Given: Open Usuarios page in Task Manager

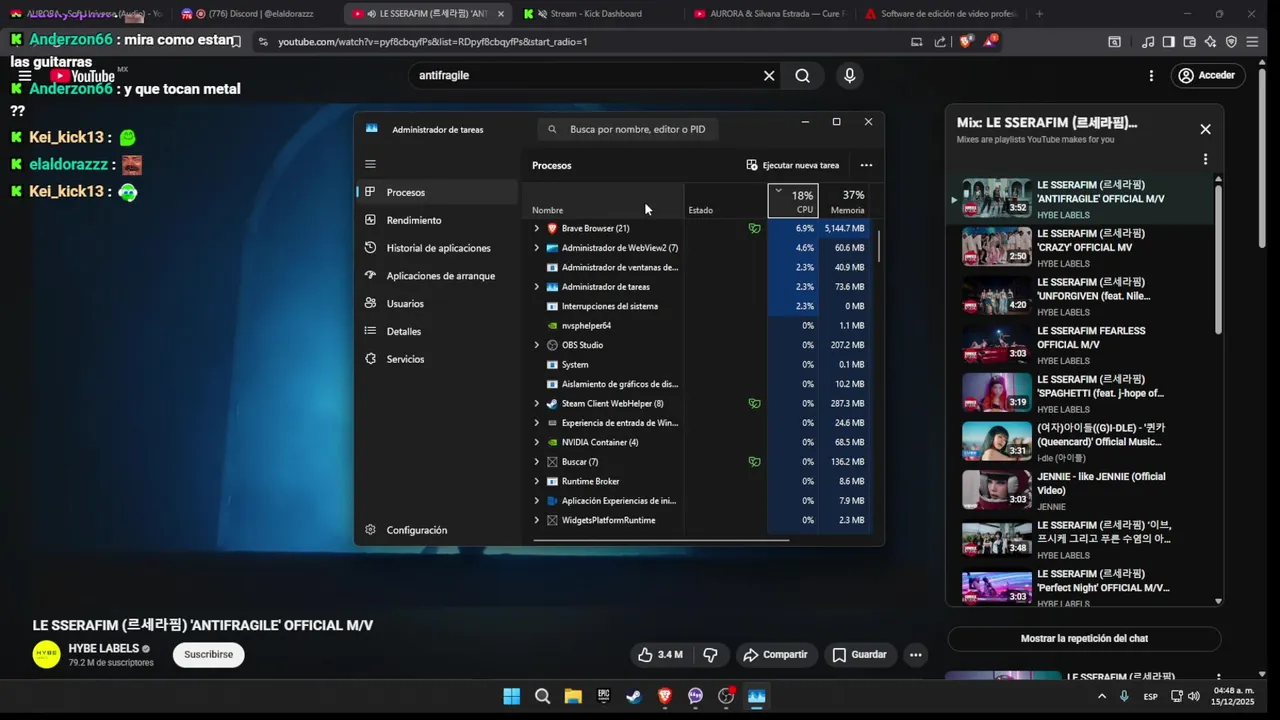Looking at the screenshot, I should [437, 303].
